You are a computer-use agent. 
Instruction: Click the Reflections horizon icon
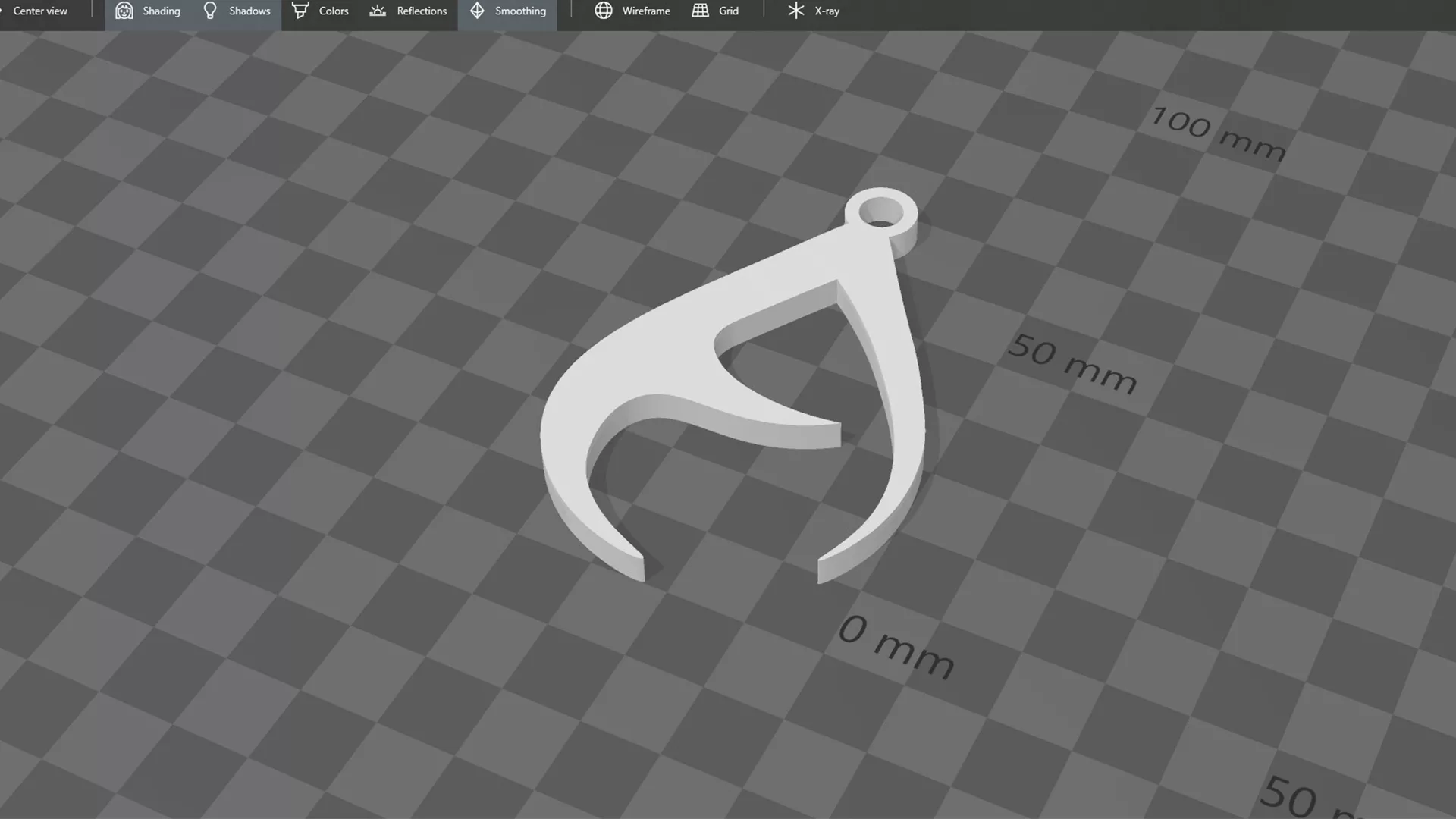(378, 11)
